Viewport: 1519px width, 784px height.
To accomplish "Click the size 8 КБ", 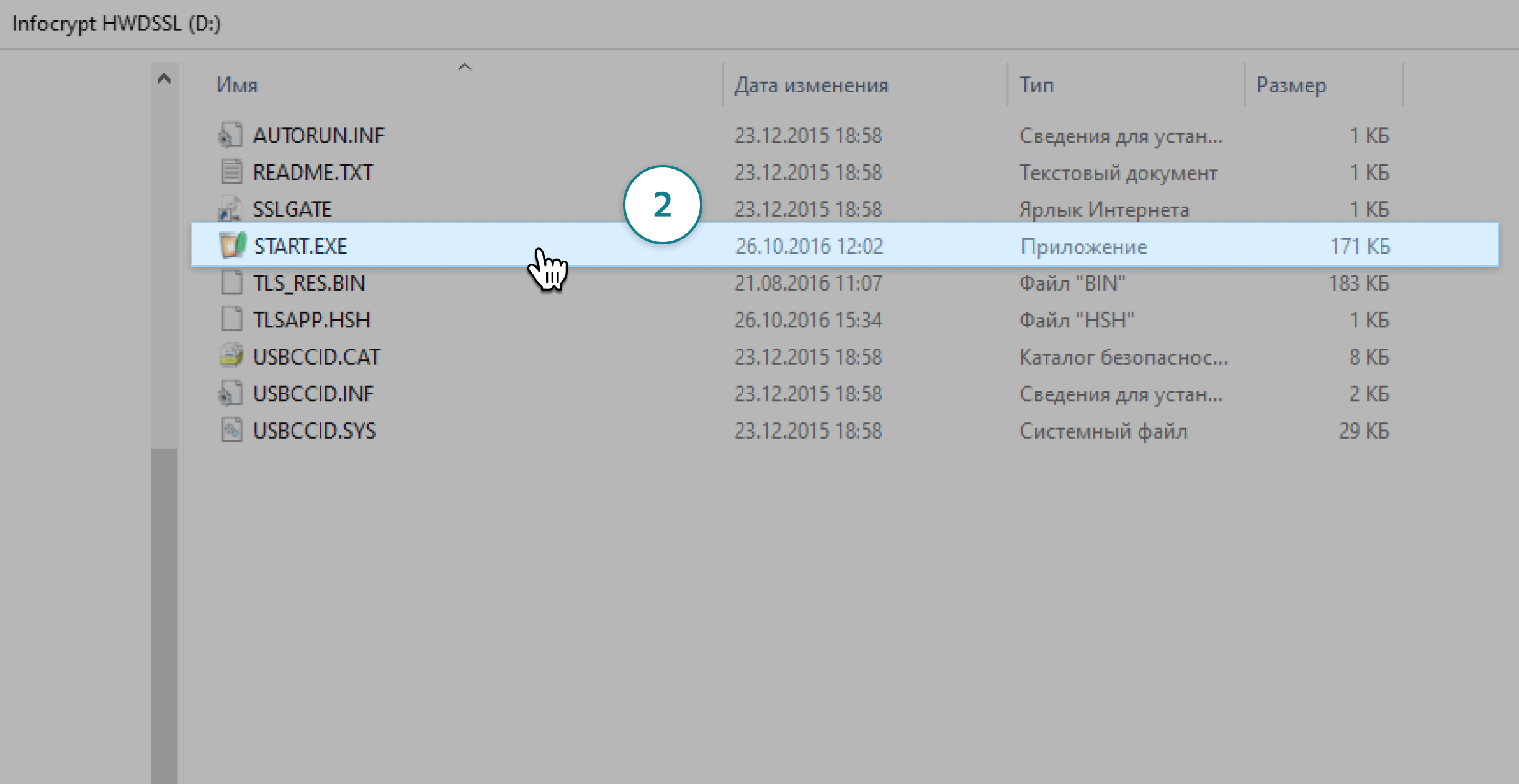I will pos(1369,357).
